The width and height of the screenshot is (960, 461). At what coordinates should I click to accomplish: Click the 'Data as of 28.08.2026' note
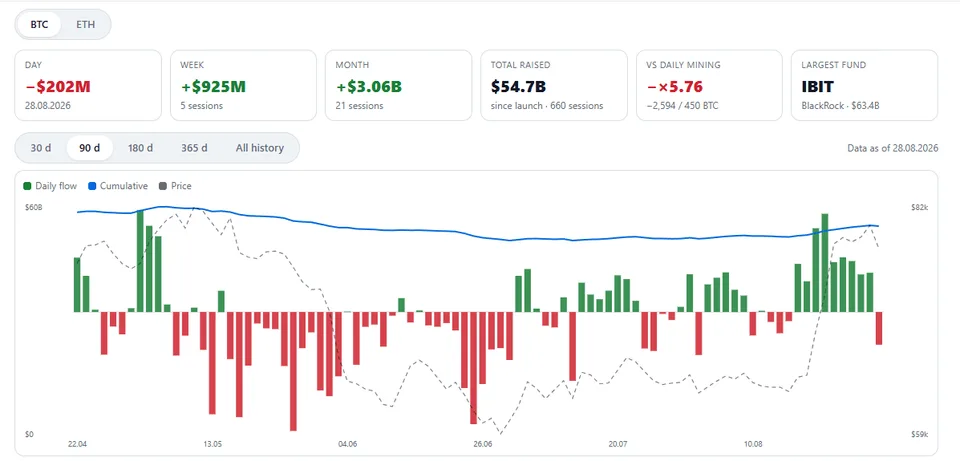pos(893,148)
